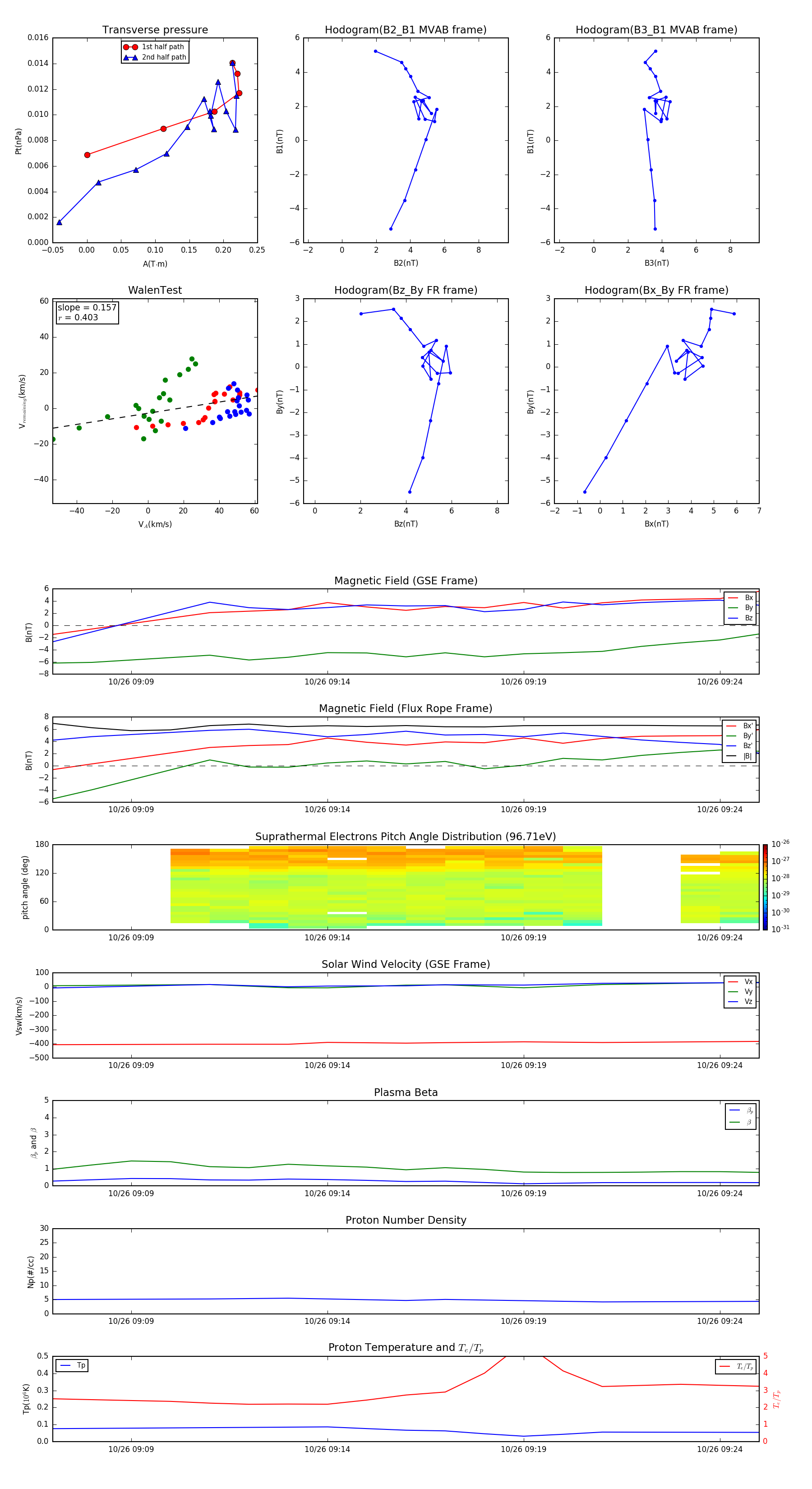
Task: Click the 'Proton Temperature and Te/Tp' title
Action: (x=406, y=1348)
